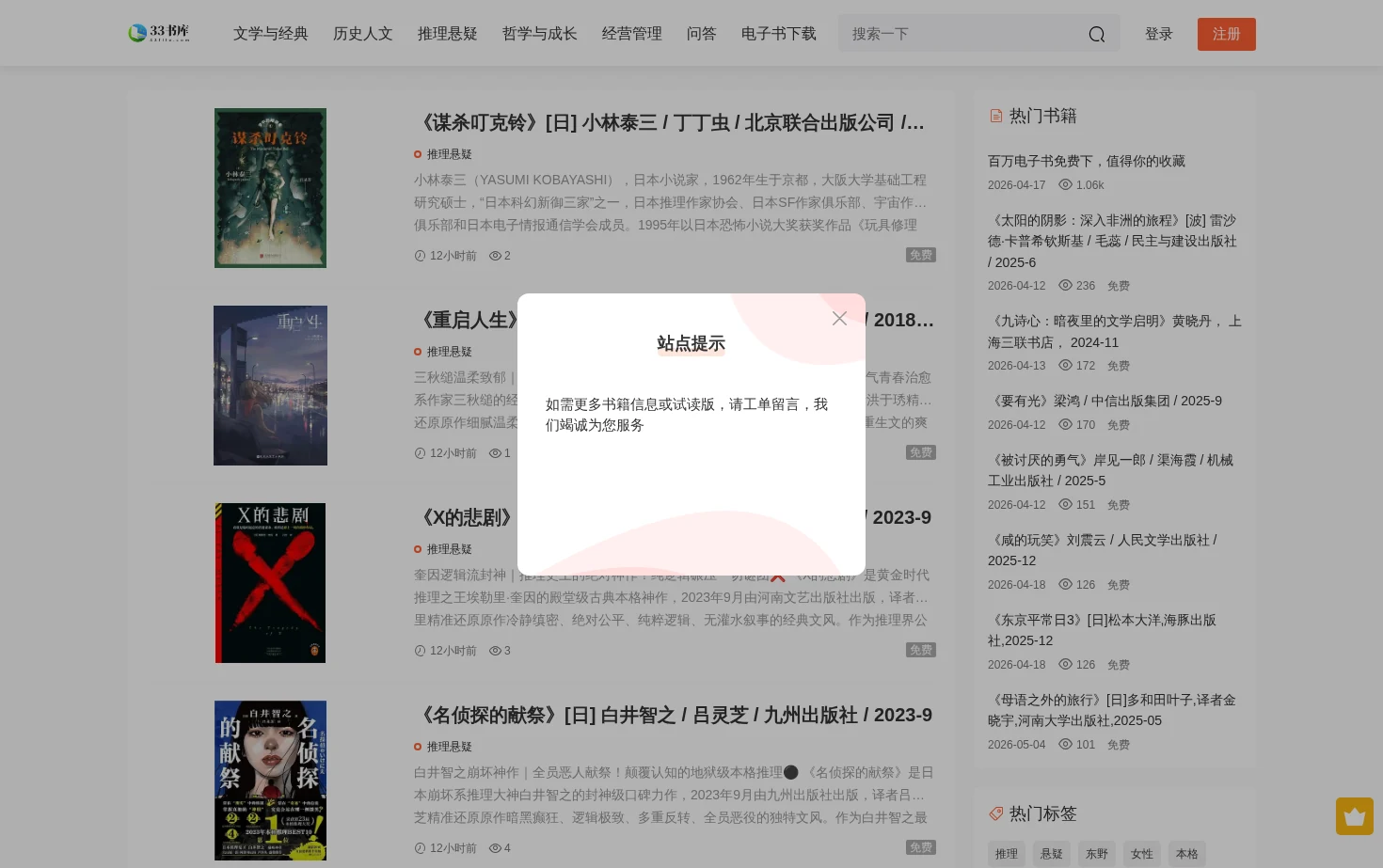Screen dimensions: 1383x868
Task: Open the 问答 page
Action: [702, 34]
